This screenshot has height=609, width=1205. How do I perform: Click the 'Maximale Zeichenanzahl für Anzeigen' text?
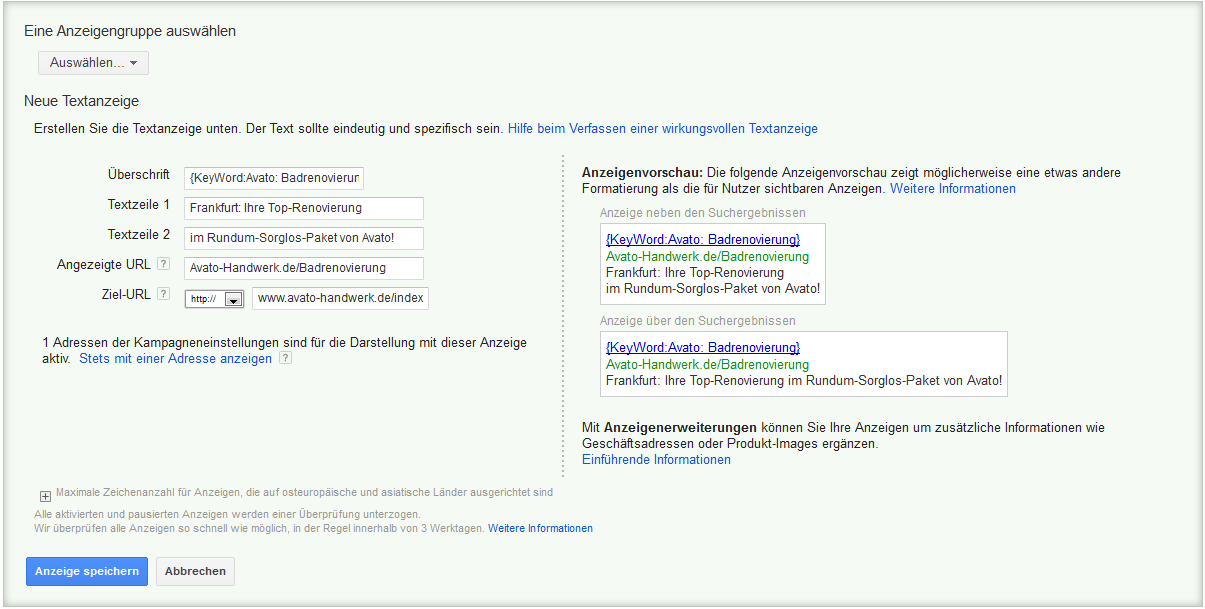pos(304,492)
